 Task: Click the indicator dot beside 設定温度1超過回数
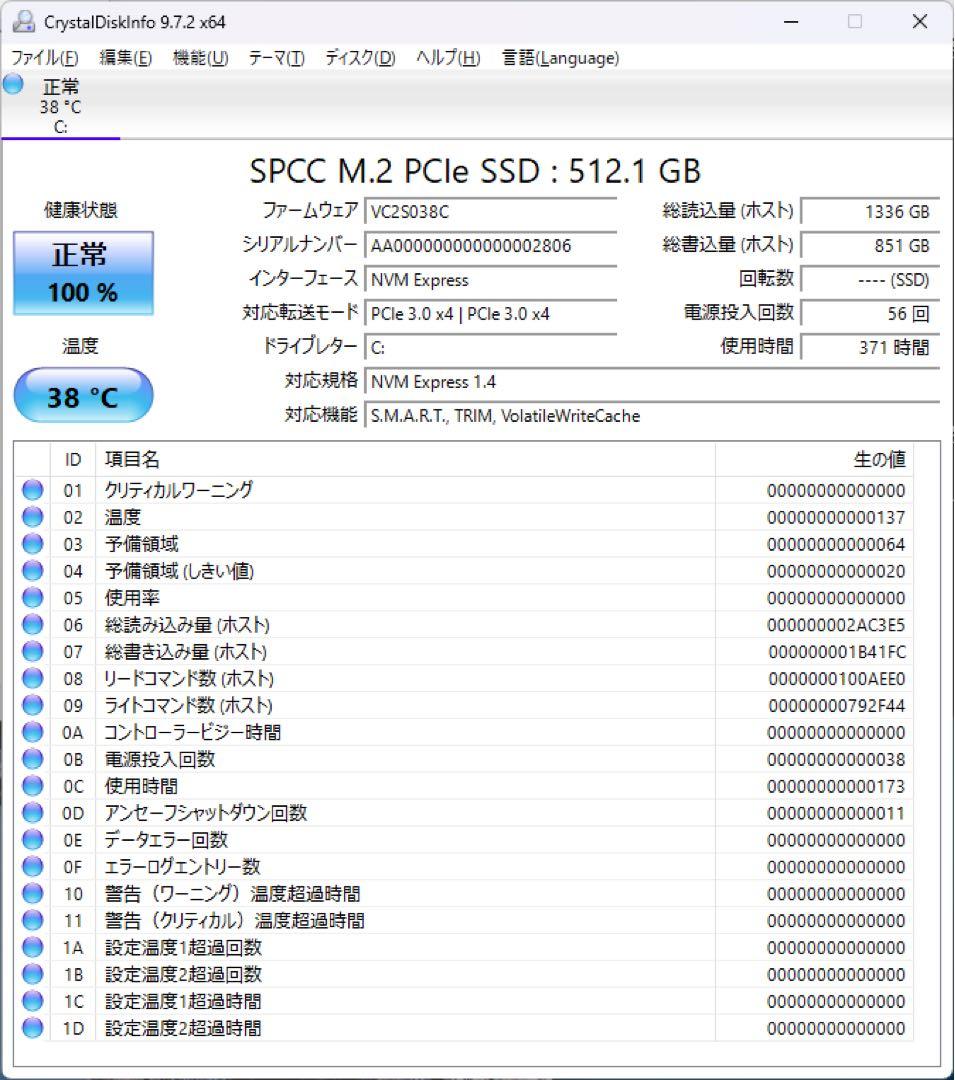tap(32, 947)
